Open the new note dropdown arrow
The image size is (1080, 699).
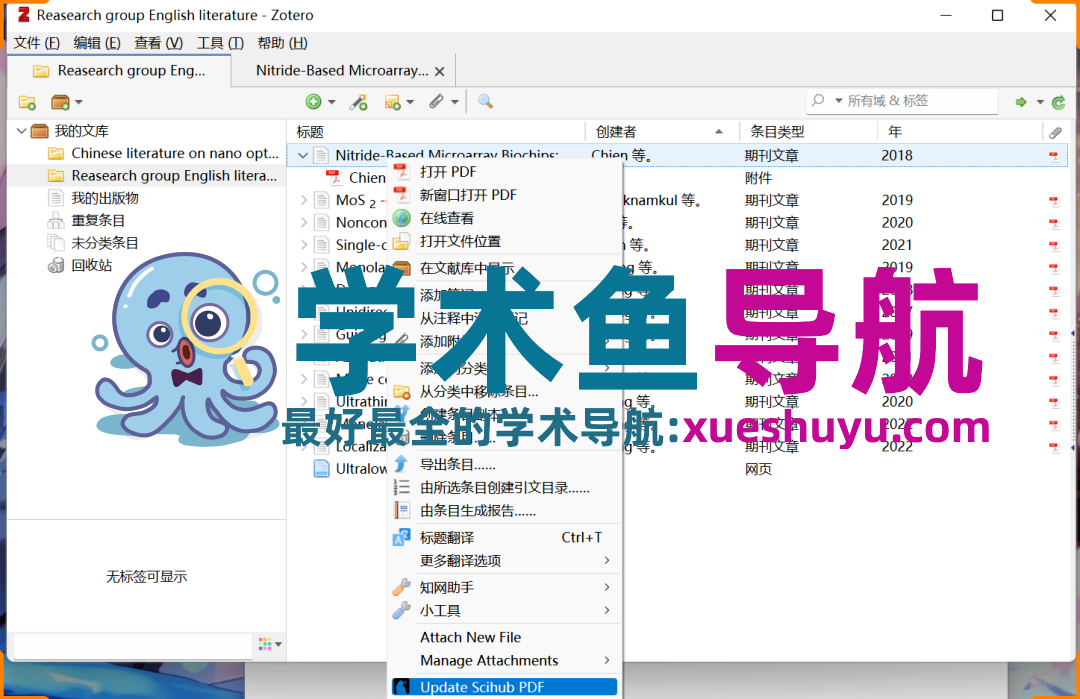click(411, 102)
